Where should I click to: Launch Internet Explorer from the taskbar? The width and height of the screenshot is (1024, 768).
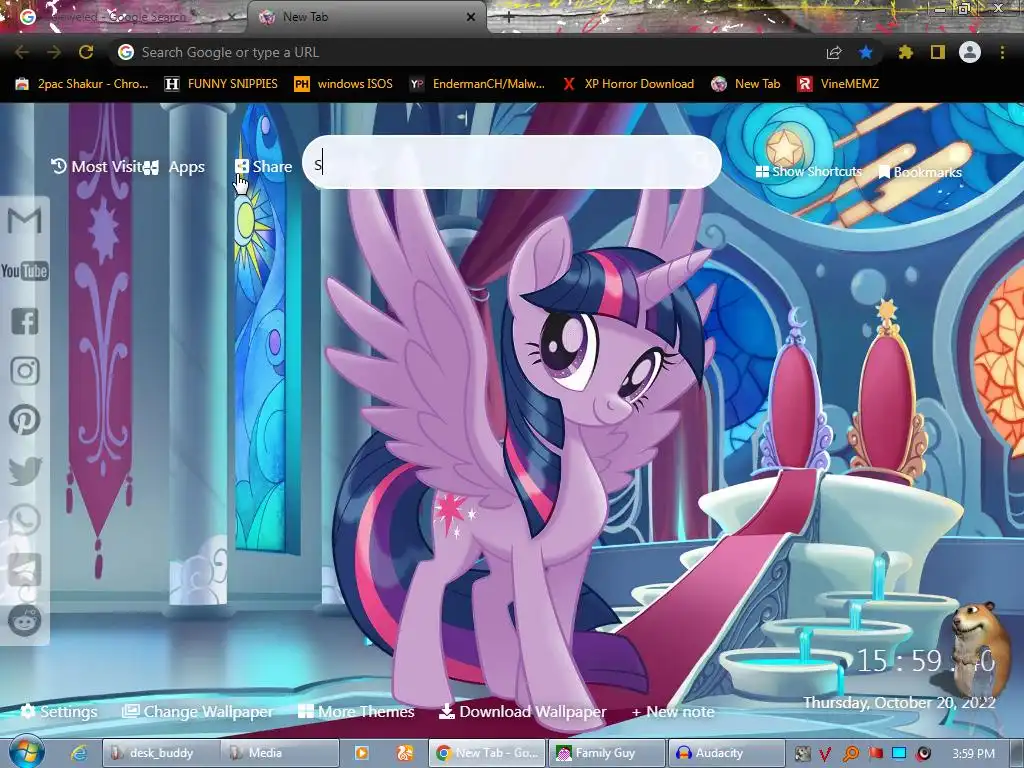click(79, 753)
